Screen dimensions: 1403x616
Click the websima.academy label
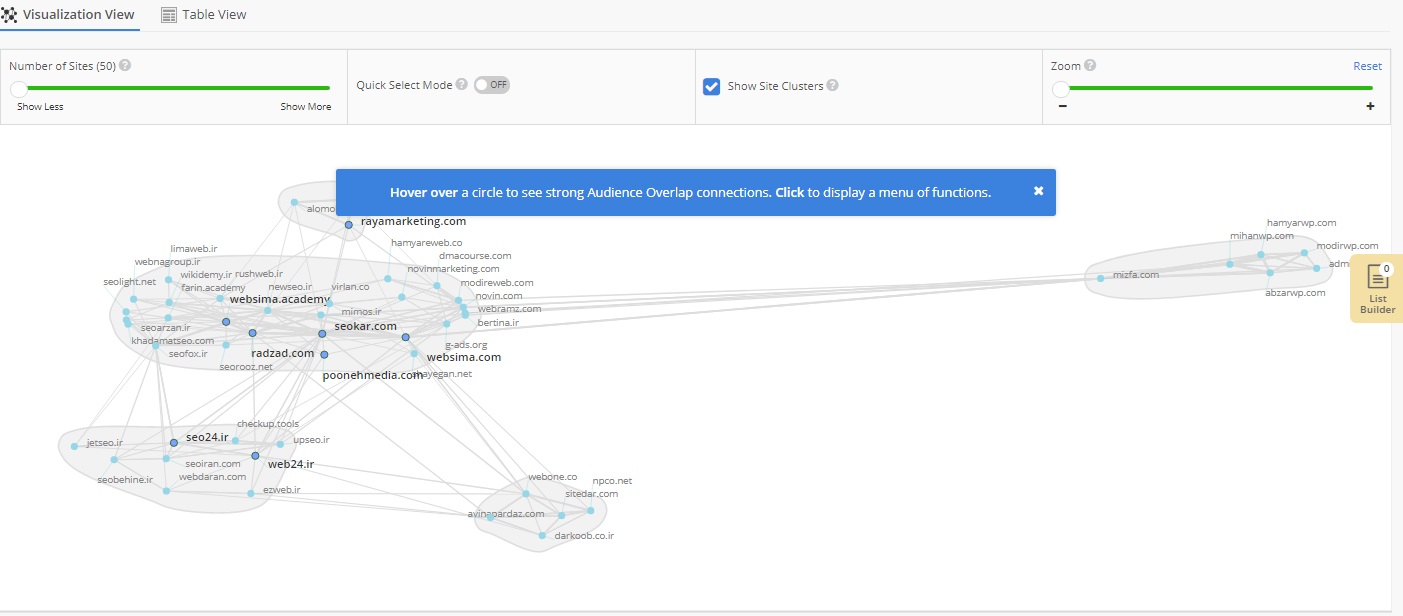point(279,299)
